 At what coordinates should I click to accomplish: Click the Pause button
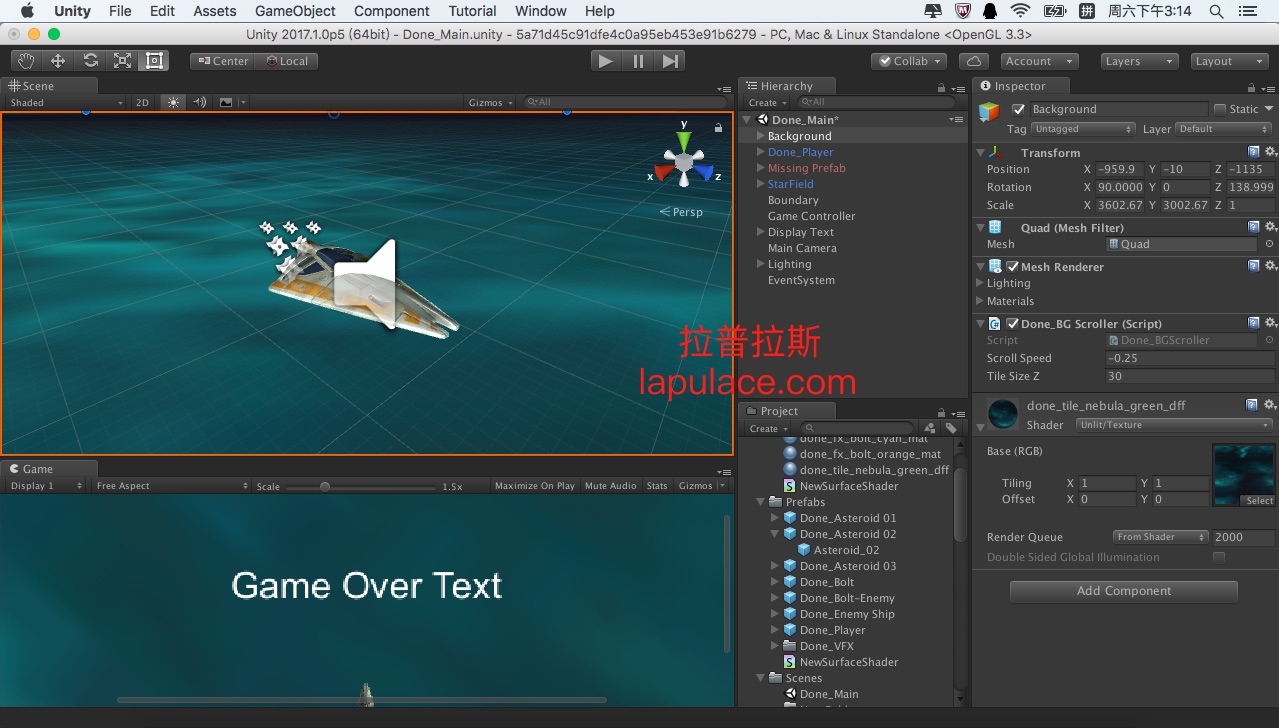[x=638, y=61]
